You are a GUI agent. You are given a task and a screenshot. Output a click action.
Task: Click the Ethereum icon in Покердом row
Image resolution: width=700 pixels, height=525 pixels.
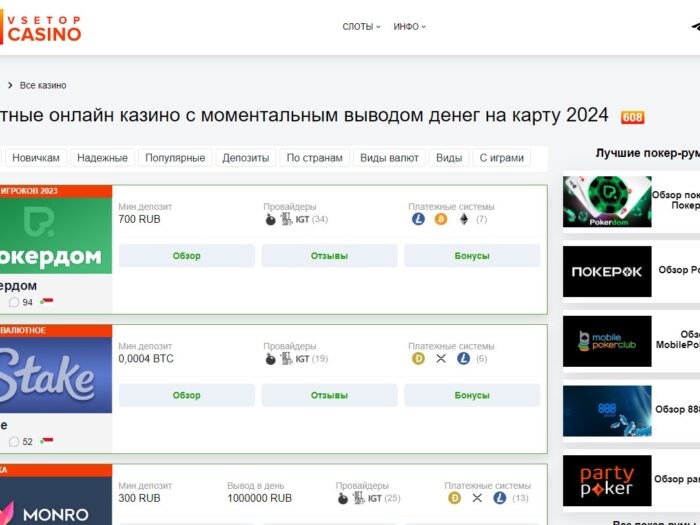coord(464,219)
